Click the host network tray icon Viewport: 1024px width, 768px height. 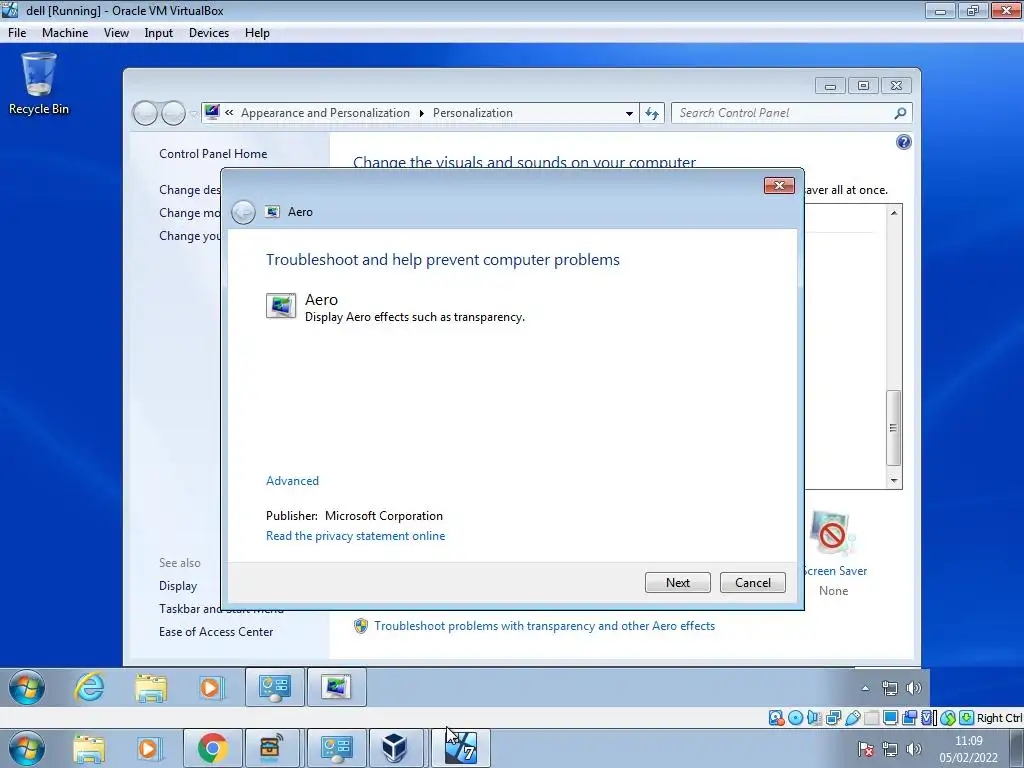point(889,749)
